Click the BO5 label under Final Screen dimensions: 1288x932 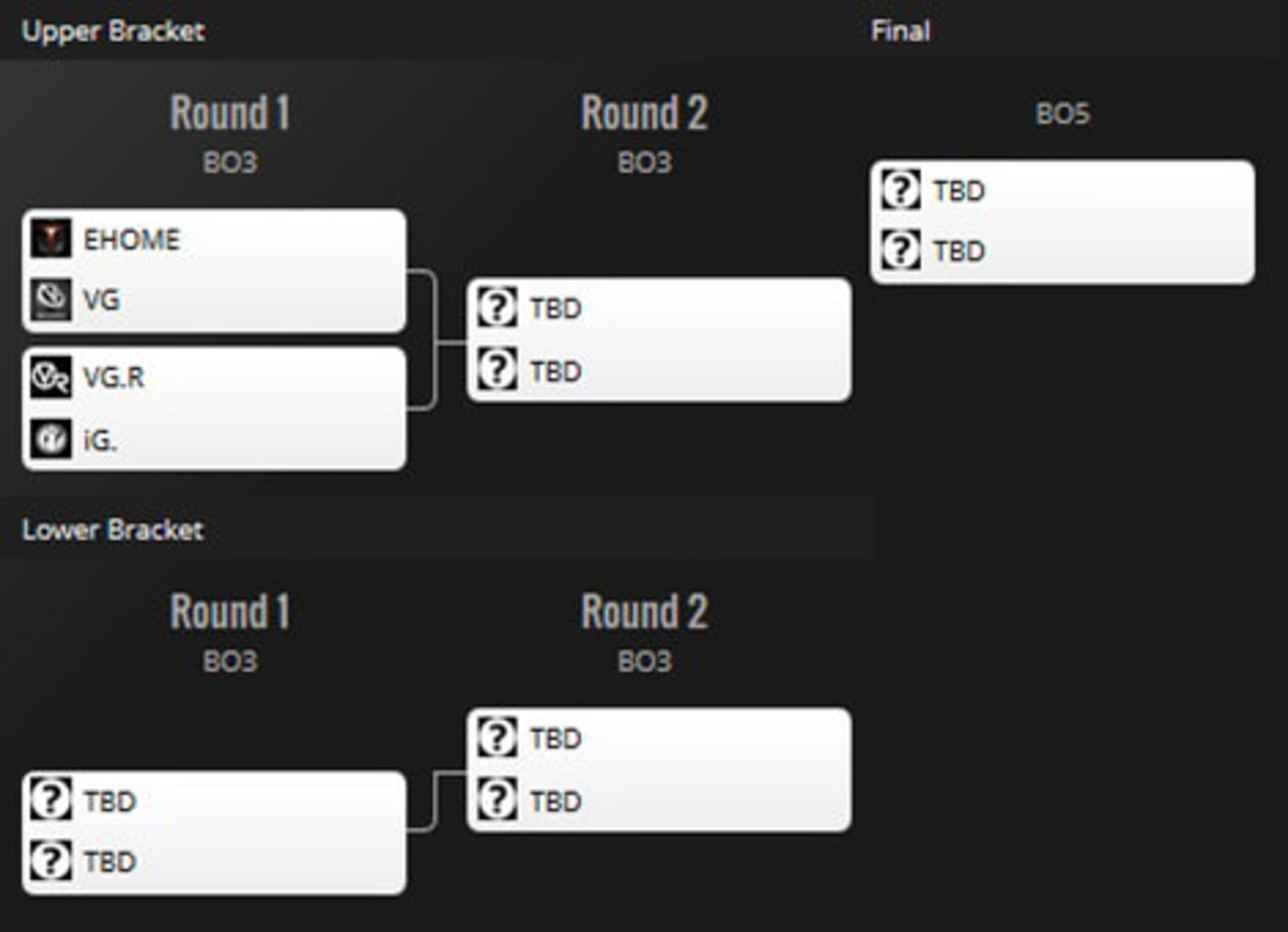click(1063, 114)
